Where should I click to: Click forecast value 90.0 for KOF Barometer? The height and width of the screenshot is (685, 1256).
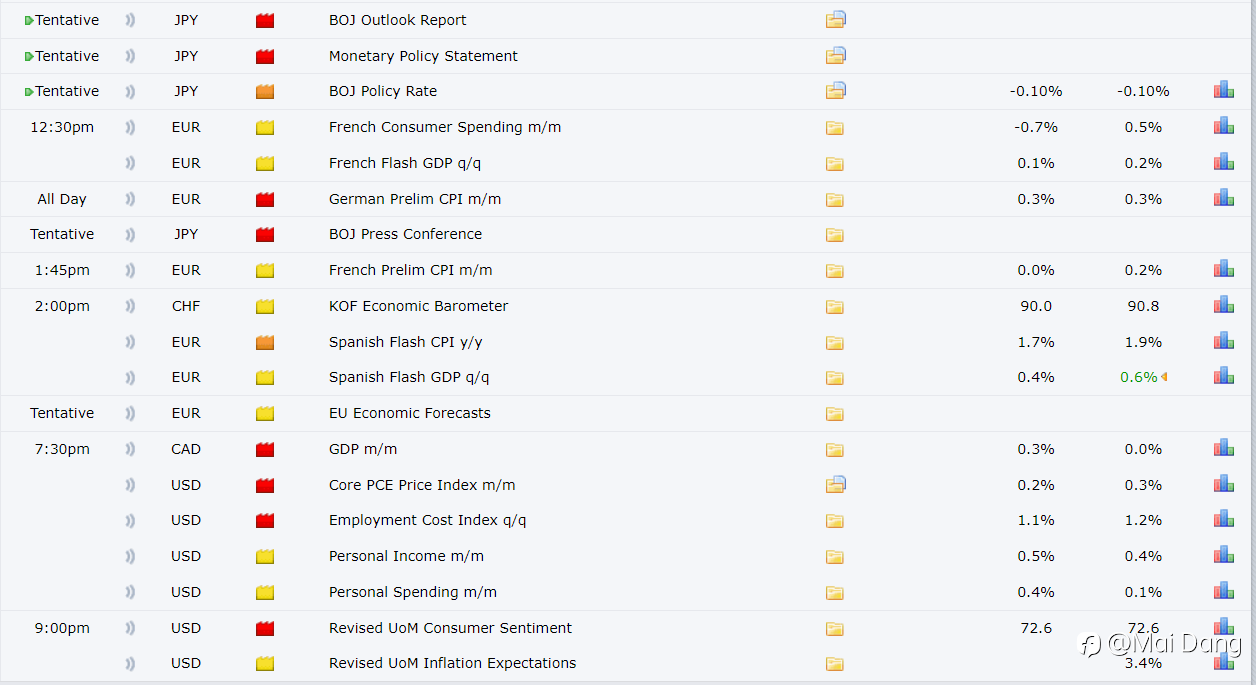(1036, 306)
